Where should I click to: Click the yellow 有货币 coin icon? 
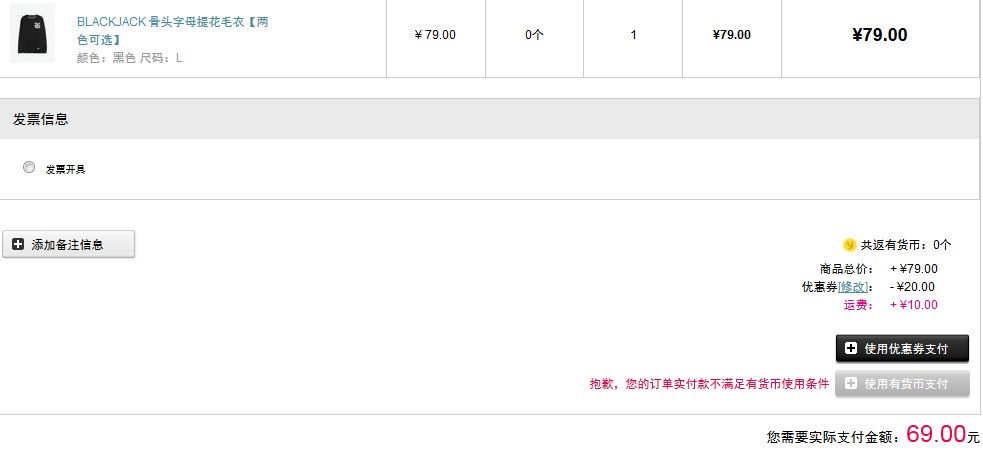tap(849, 244)
